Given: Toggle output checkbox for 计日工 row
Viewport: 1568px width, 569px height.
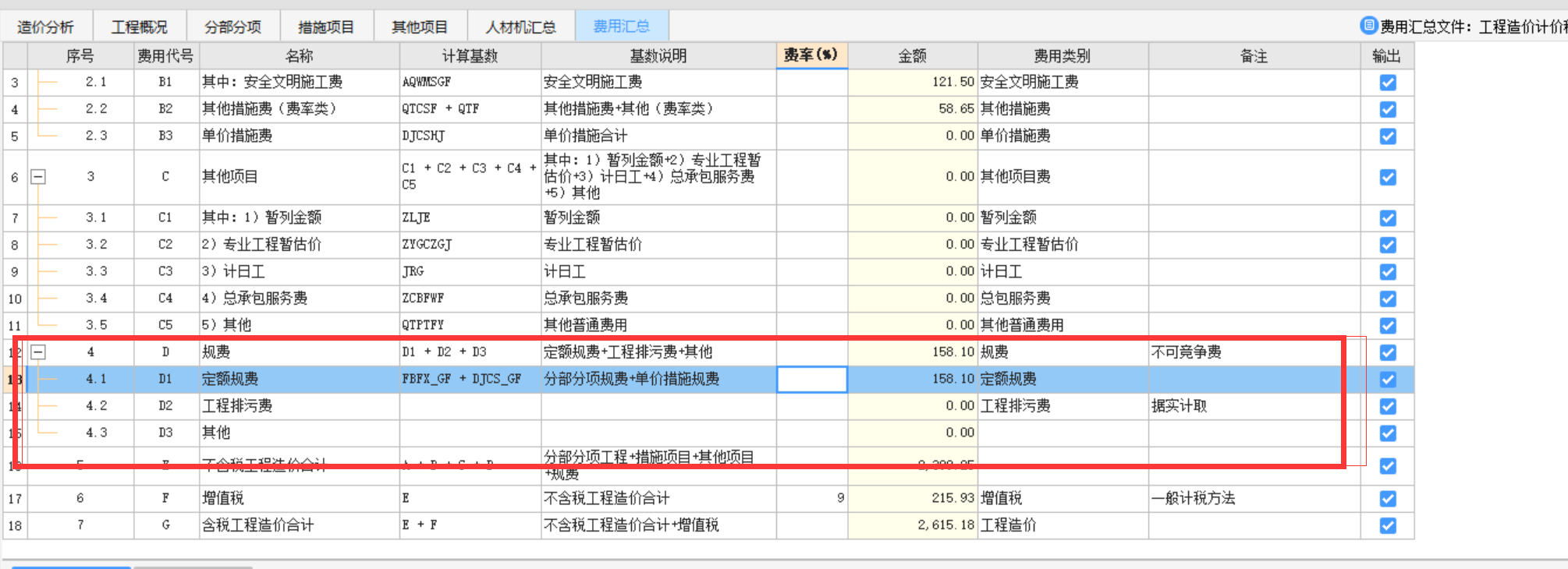Looking at the screenshot, I should (x=1388, y=272).
